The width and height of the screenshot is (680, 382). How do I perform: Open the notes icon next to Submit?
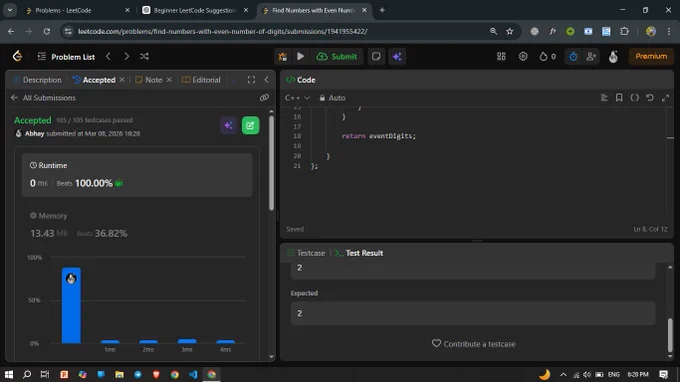click(x=376, y=56)
